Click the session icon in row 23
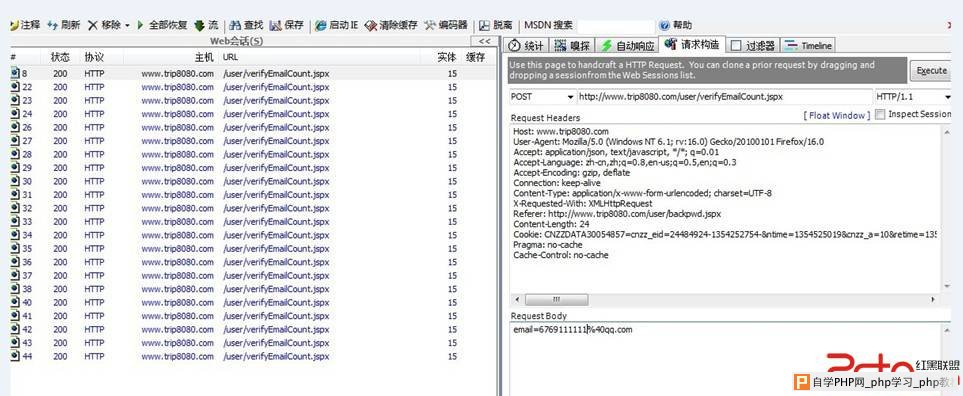This screenshot has width=963, height=396. tap(15, 100)
